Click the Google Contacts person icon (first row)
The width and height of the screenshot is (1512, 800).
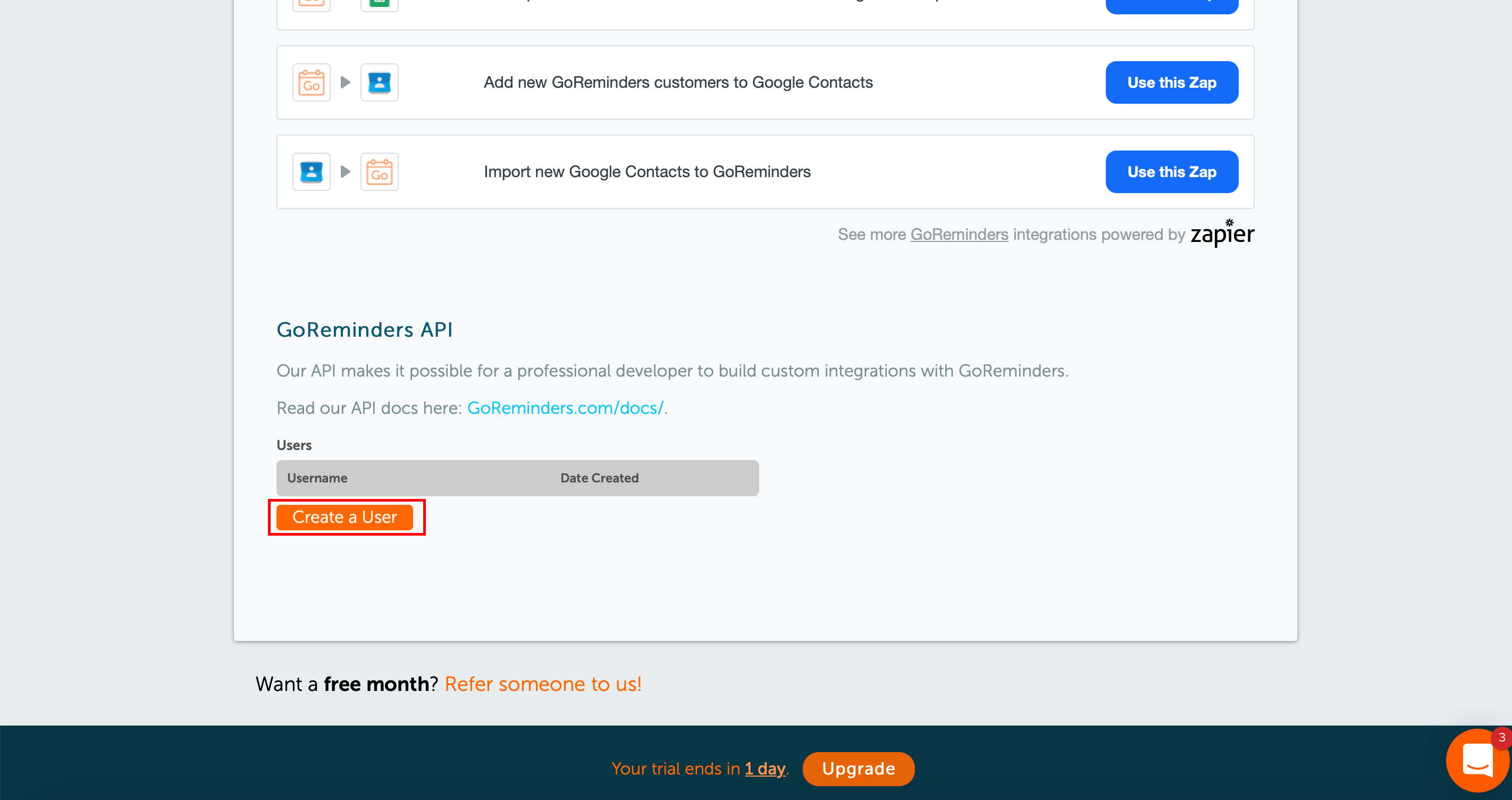(379, 82)
